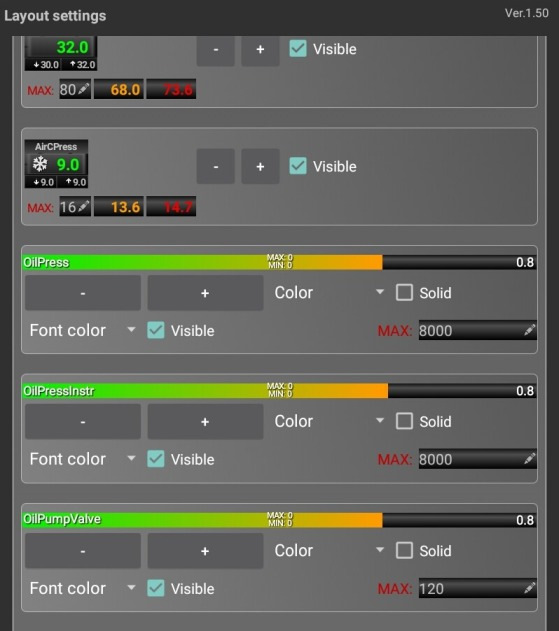Click the minus button under OilPress bar
559x631 pixels.
tap(83, 293)
